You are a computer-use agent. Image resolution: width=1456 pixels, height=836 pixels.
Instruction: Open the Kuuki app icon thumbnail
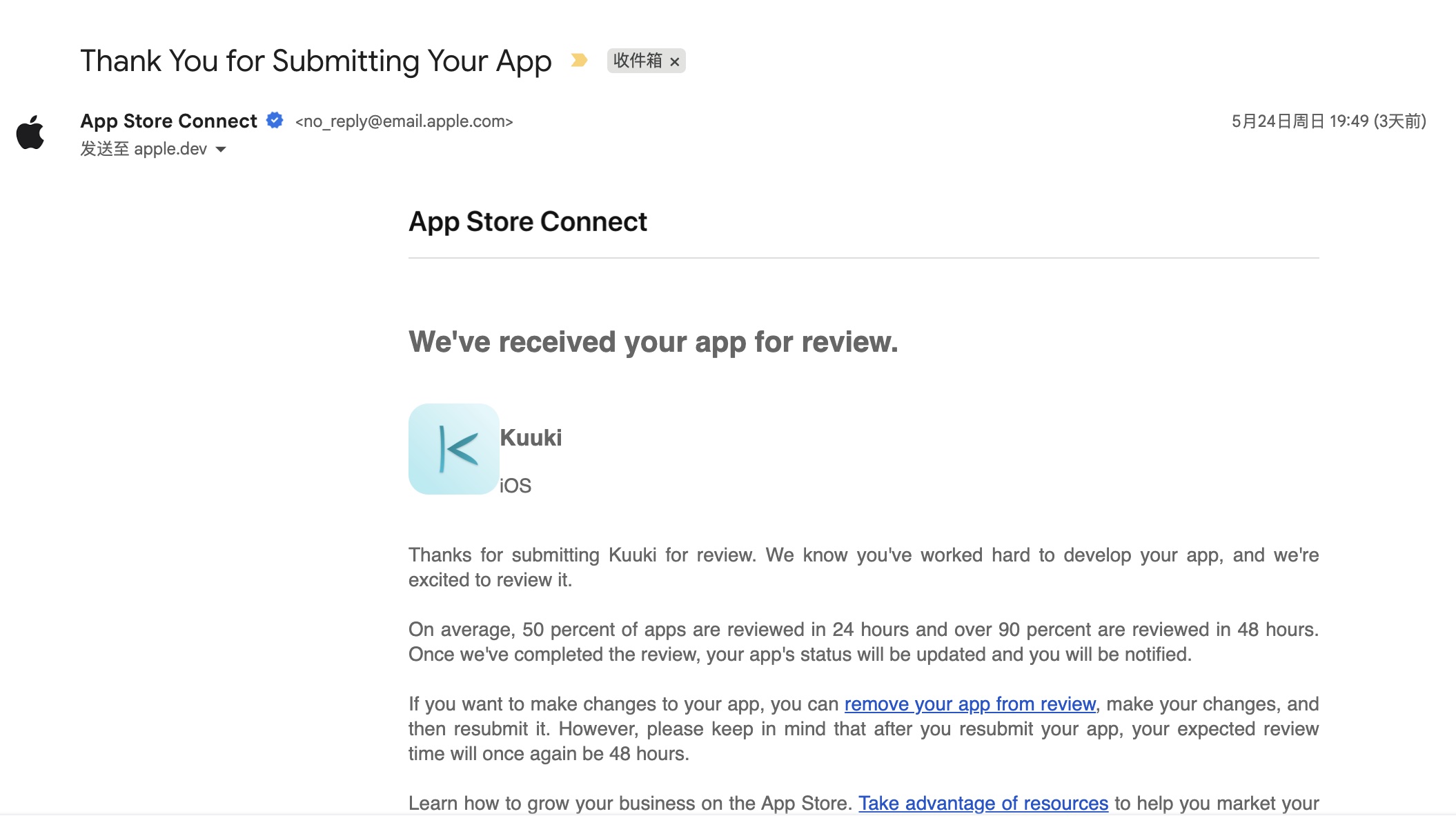453,449
